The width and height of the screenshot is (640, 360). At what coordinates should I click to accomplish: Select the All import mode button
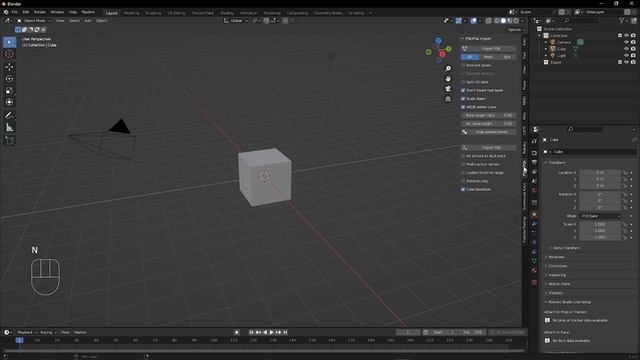[470, 57]
